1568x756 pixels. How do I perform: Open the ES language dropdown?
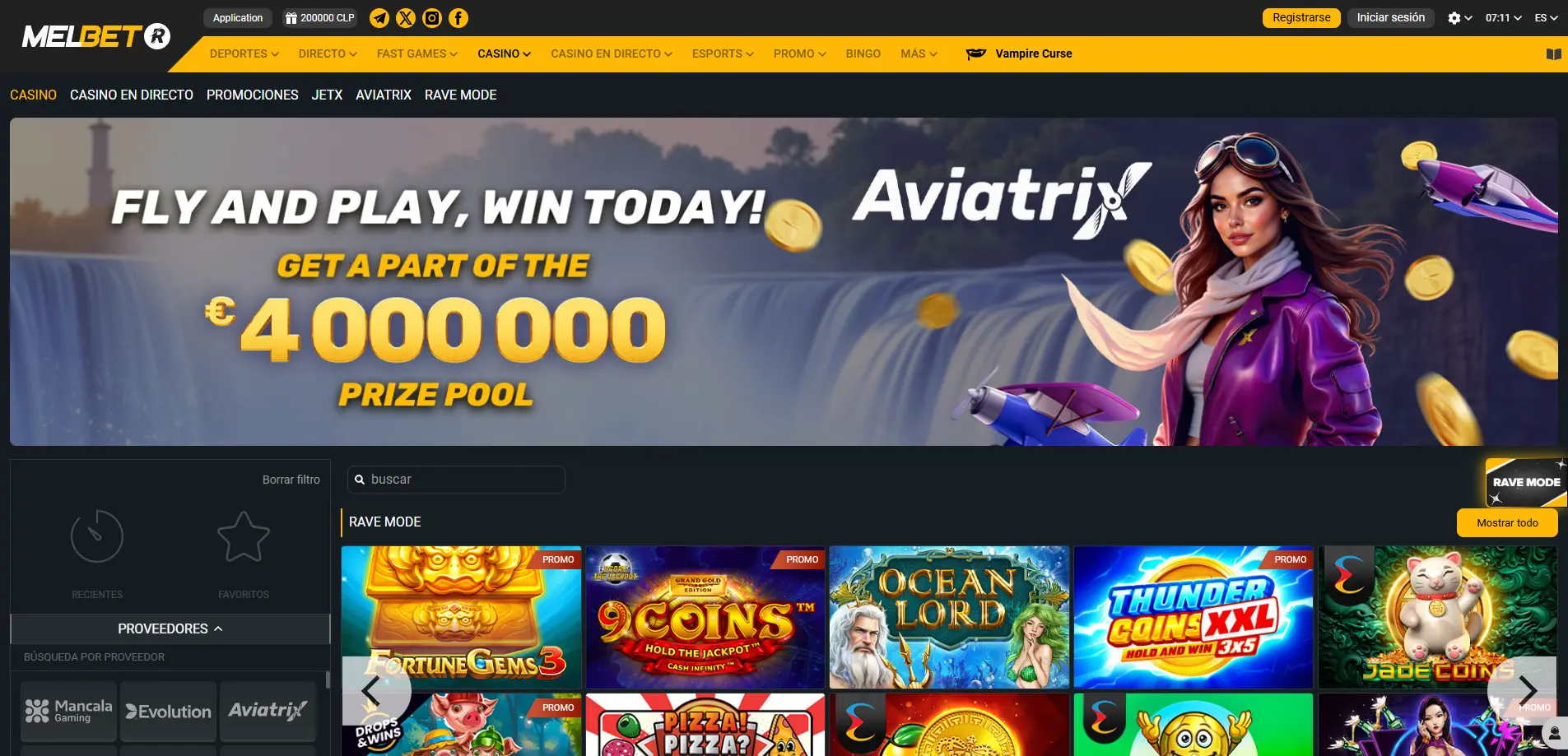[1546, 18]
